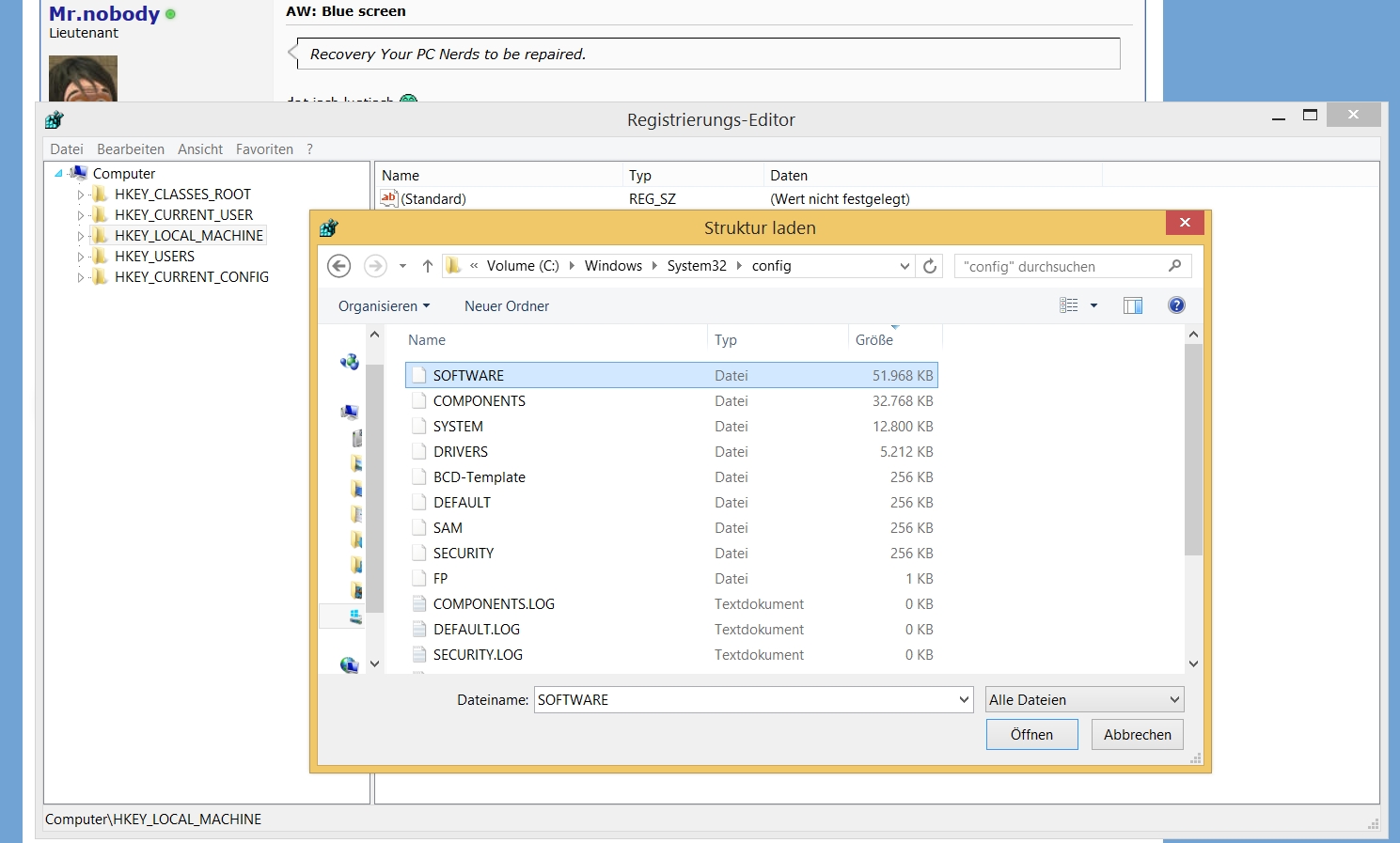Screen dimensions: 1400x843
Task: Click the (Standard) string value icon
Action: point(388,198)
